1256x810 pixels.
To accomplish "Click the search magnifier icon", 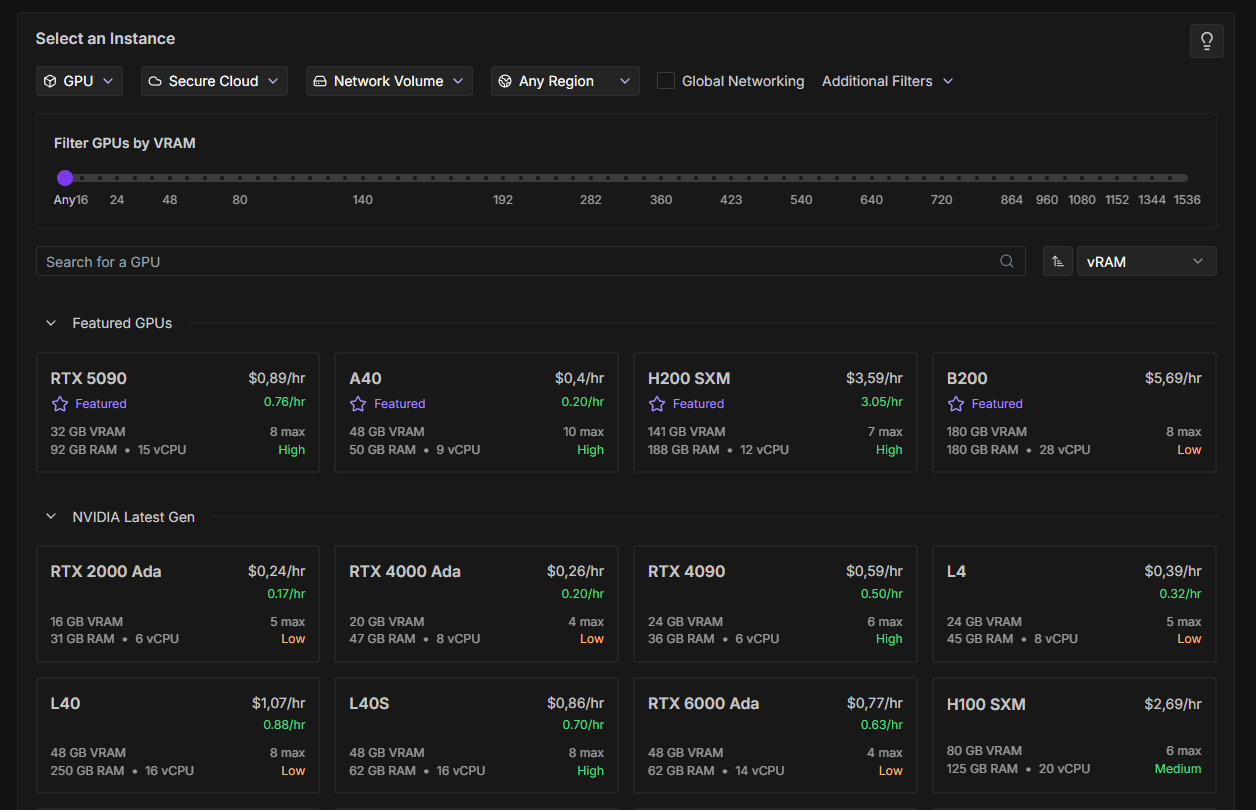I will tap(1007, 261).
